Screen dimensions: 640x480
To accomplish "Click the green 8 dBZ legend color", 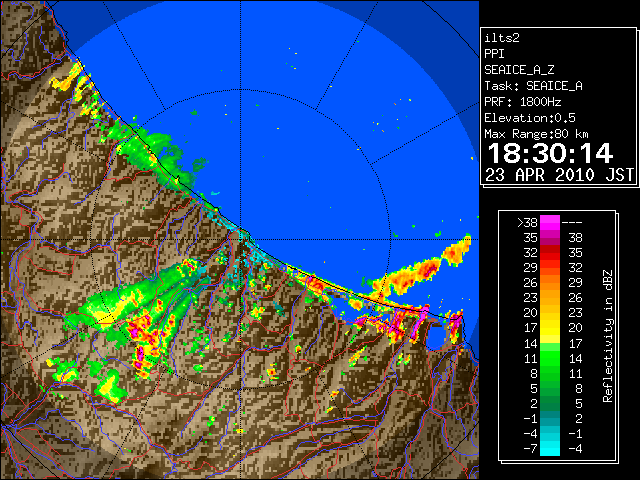I will point(550,373).
